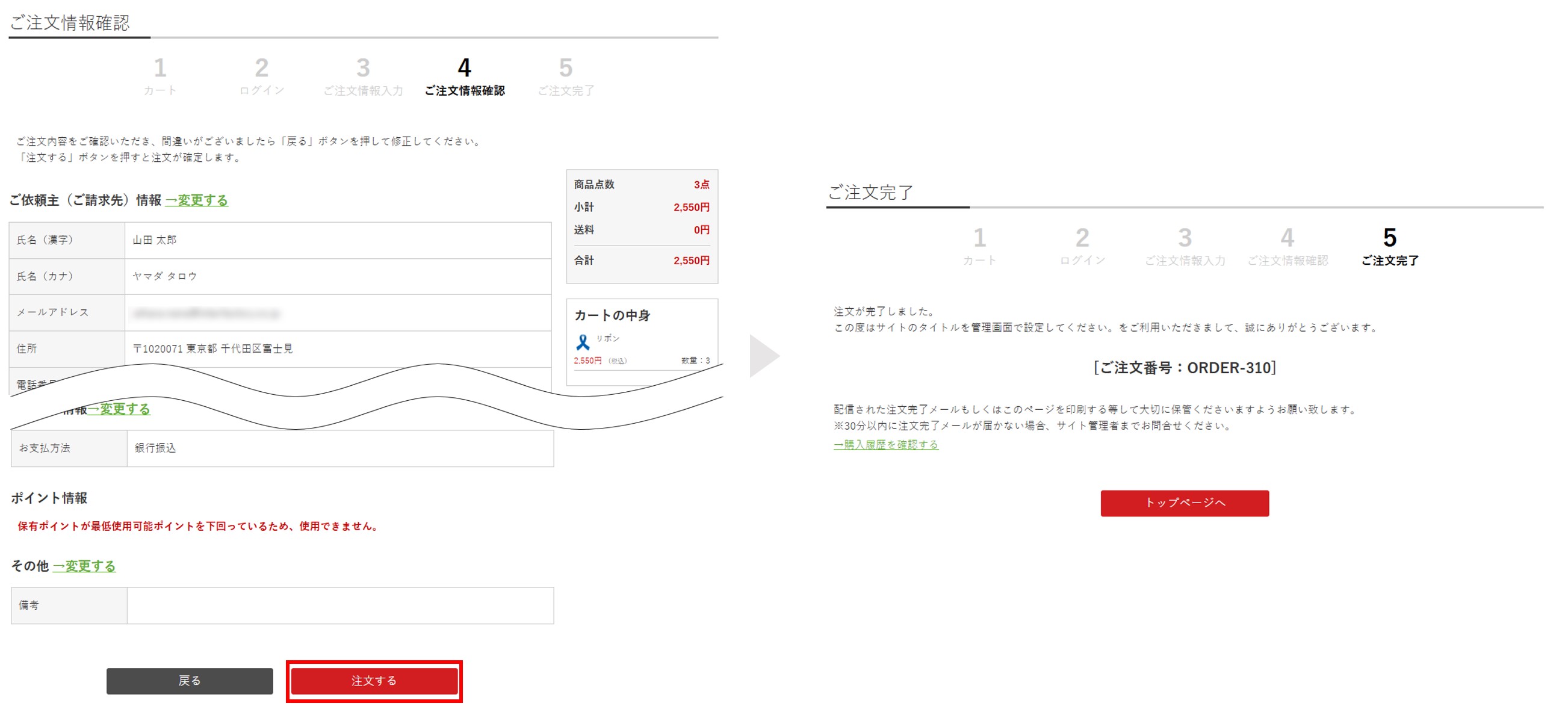Click the リボン product name in cart

(607, 338)
